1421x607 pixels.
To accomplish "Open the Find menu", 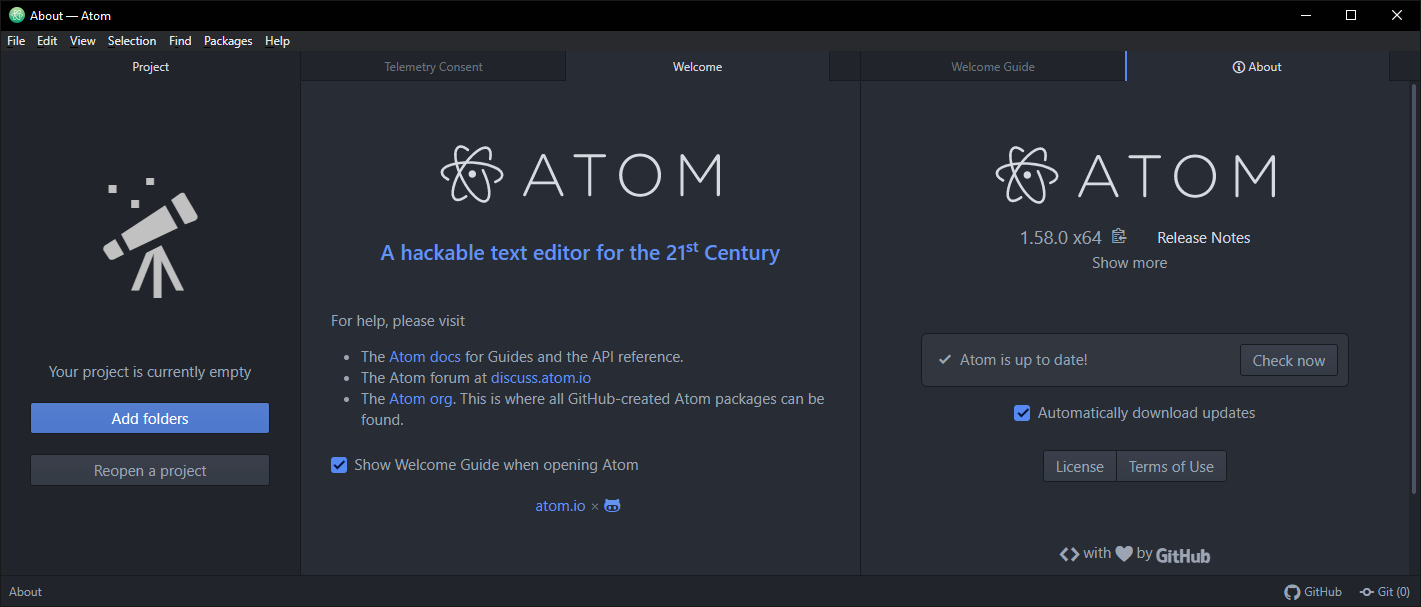I will [x=180, y=41].
